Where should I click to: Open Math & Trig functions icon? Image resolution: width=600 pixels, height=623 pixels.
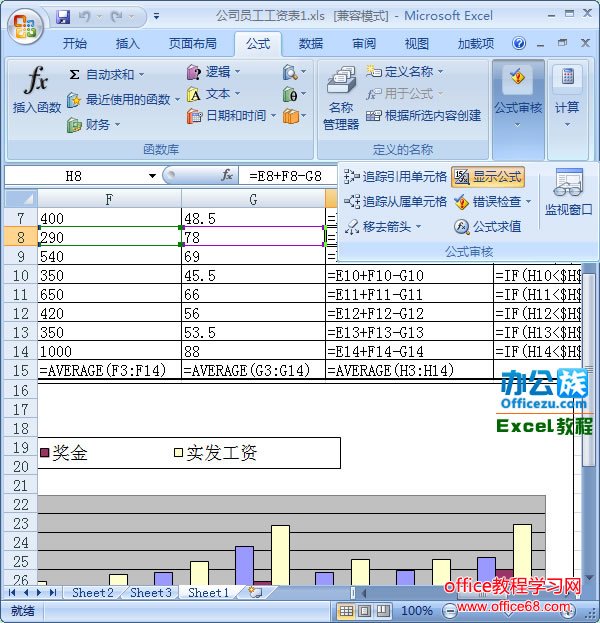pos(294,95)
